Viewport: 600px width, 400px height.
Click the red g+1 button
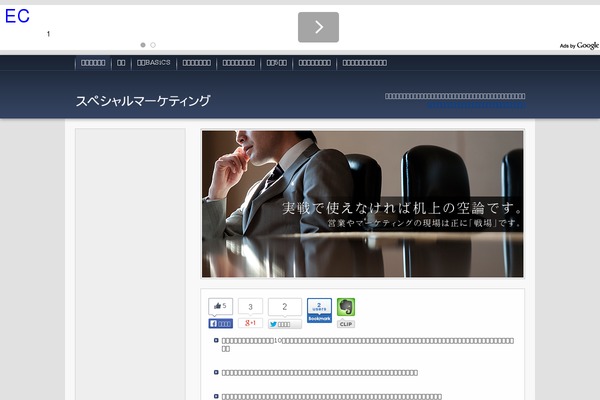(x=250, y=323)
